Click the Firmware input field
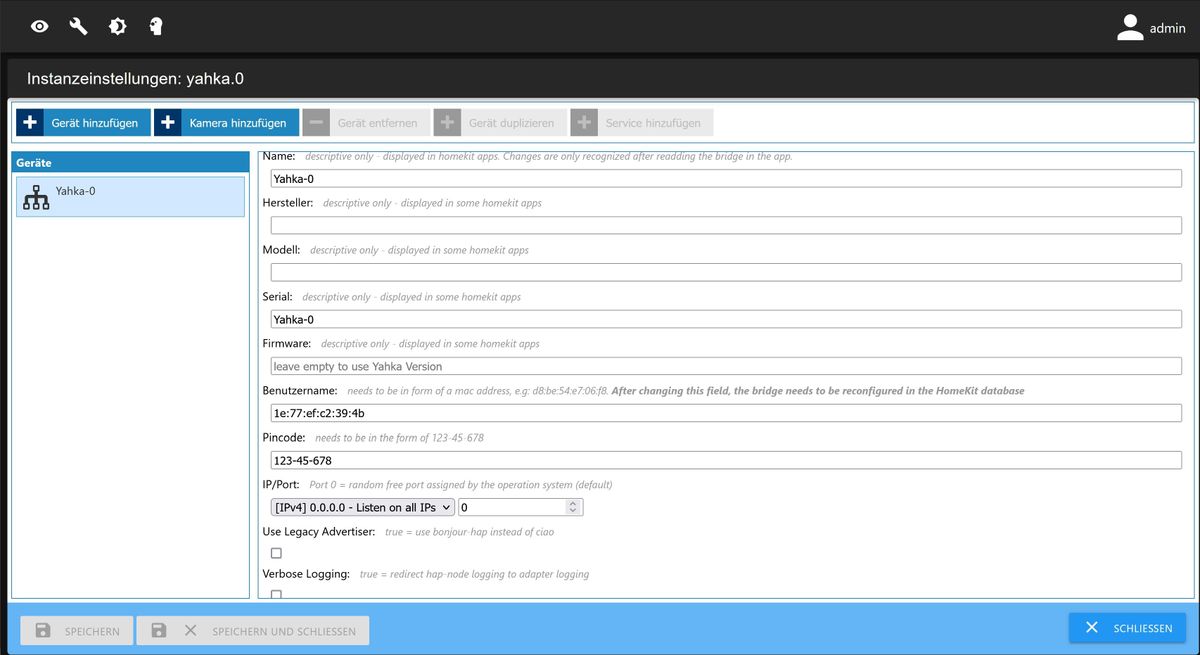1200x655 pixels. [x=726, y=366]
